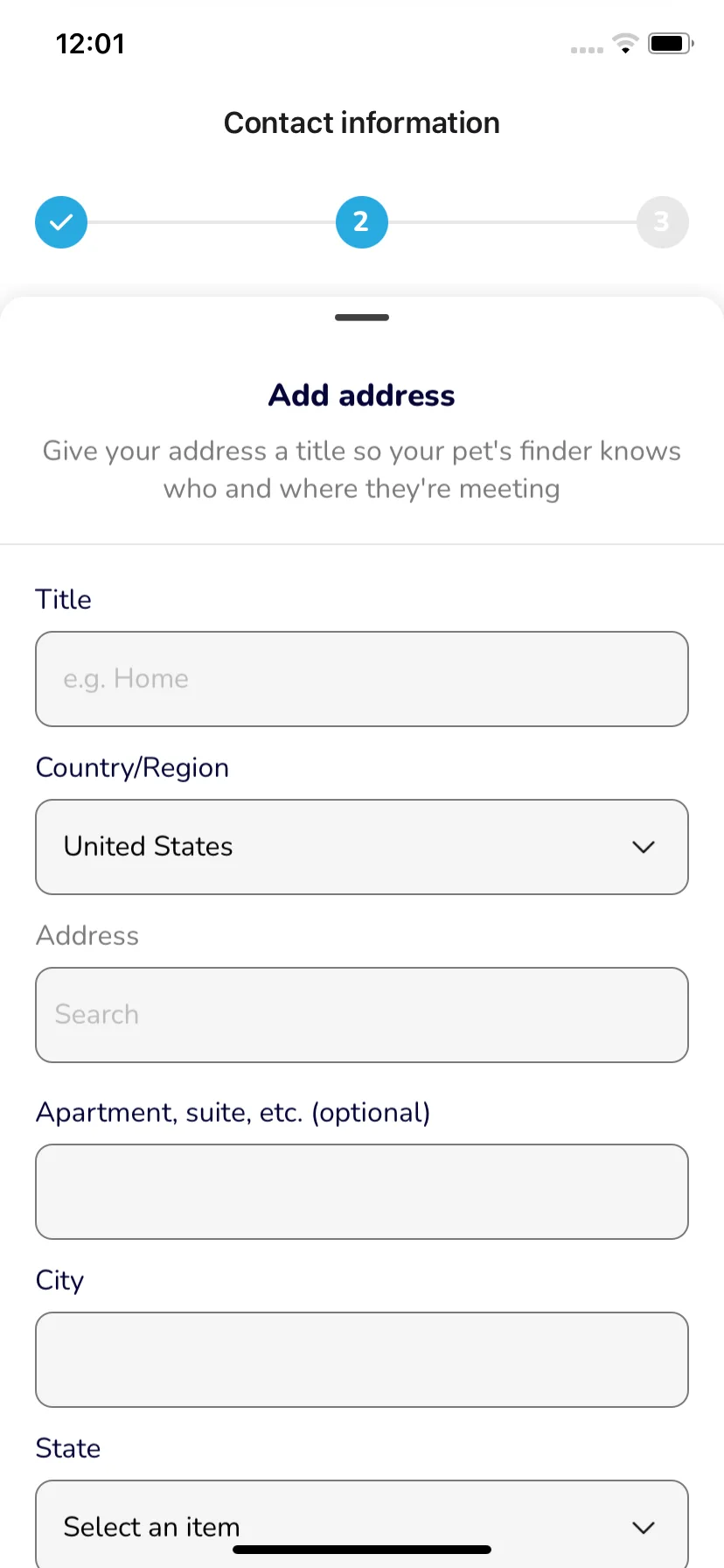724x1568 pixels.
Task: Tap the State dropdown chevron arrow
Action: 644,1528
